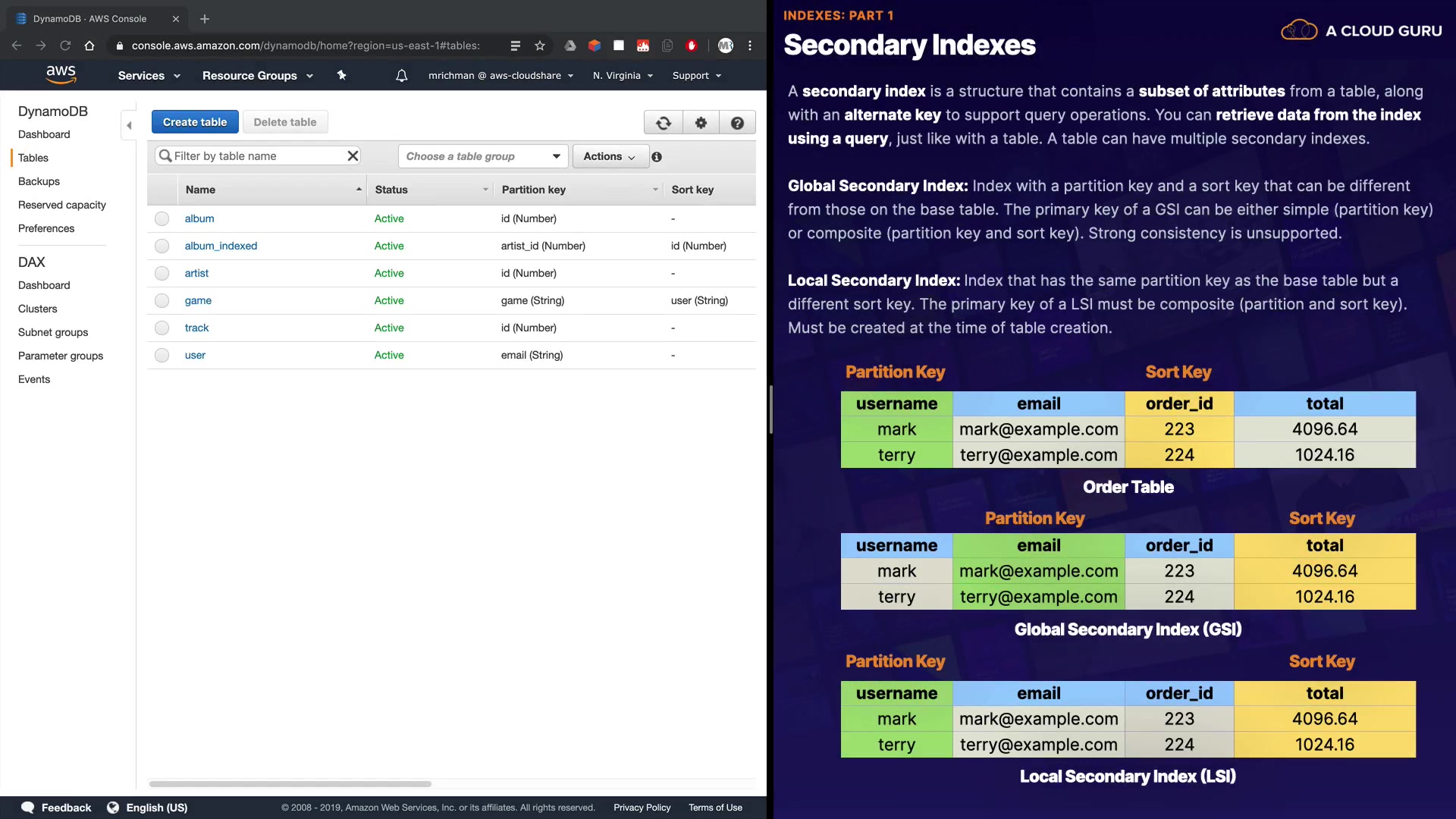Select the album table radio button
The image size is (1456, 819).
pos(162,219)
